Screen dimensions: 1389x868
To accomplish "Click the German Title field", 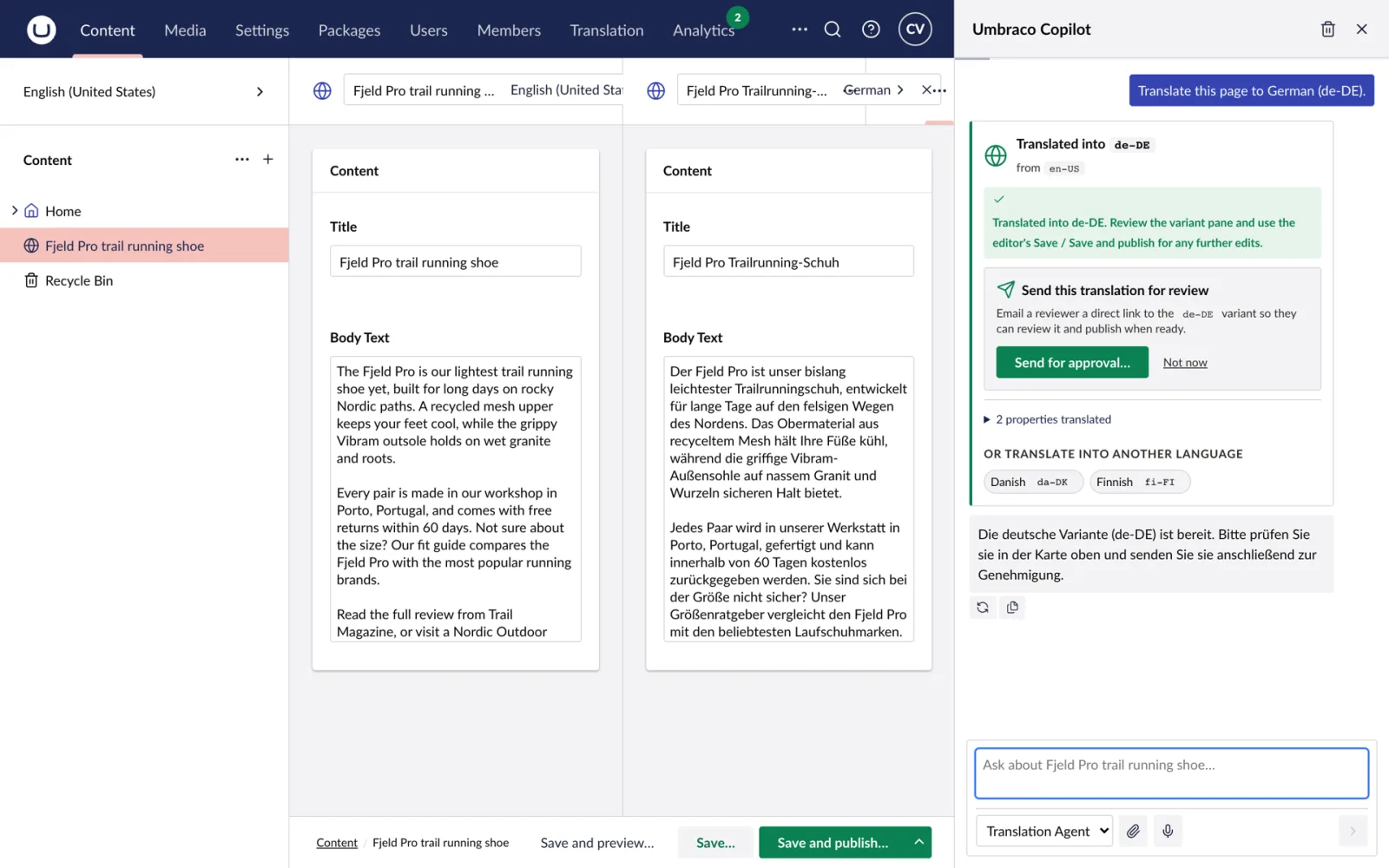I will tap(788, 261).
